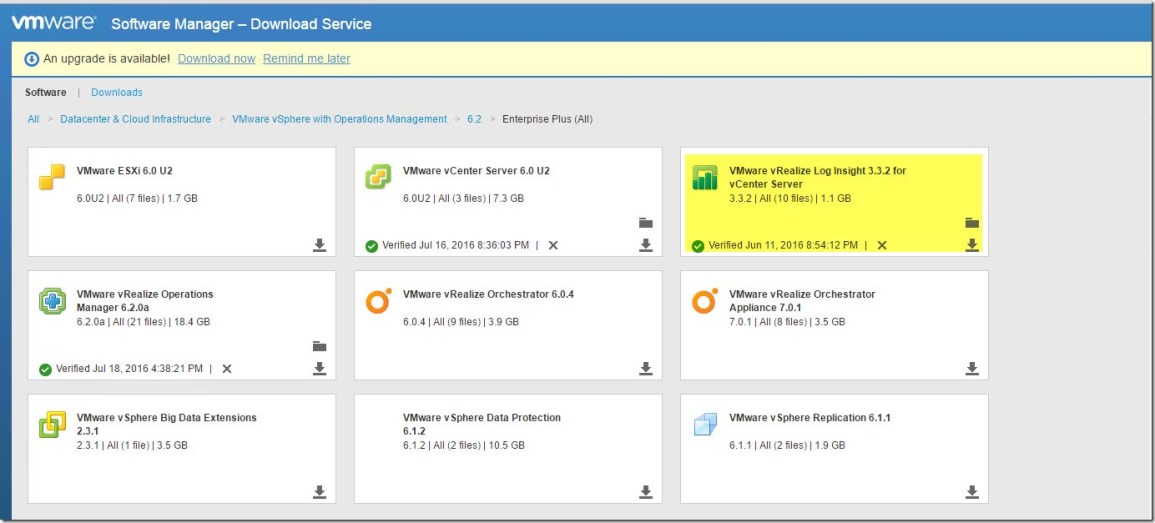Click the Download now upgrade link

click(216, 59)
